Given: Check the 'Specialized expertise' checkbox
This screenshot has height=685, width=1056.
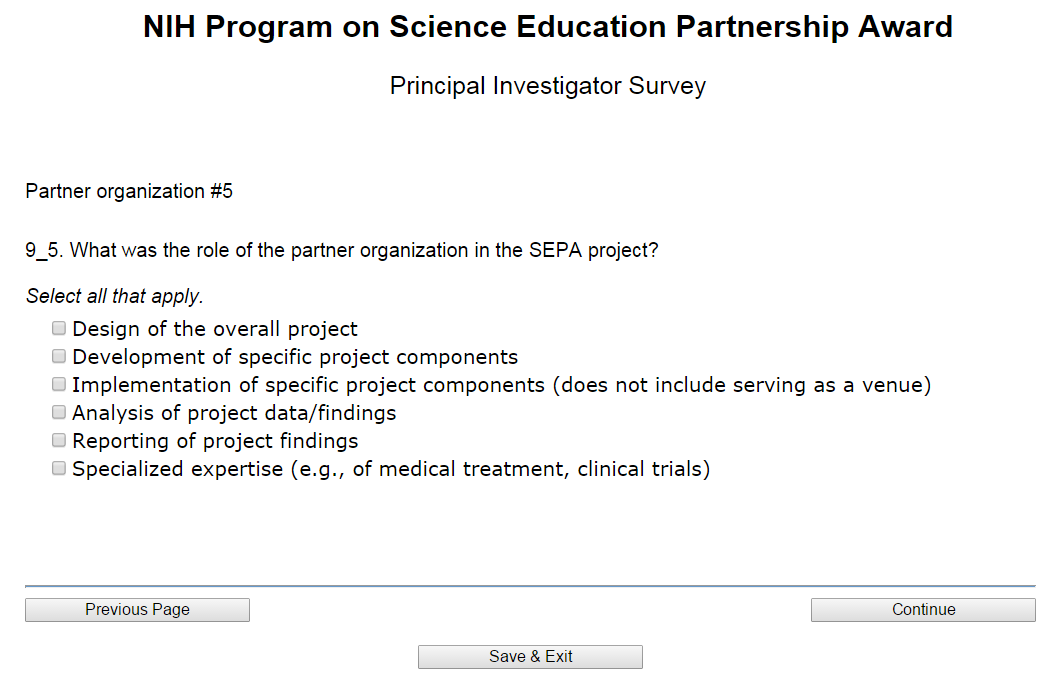Looking at the screenshot, I should click(x=59, y=468).
